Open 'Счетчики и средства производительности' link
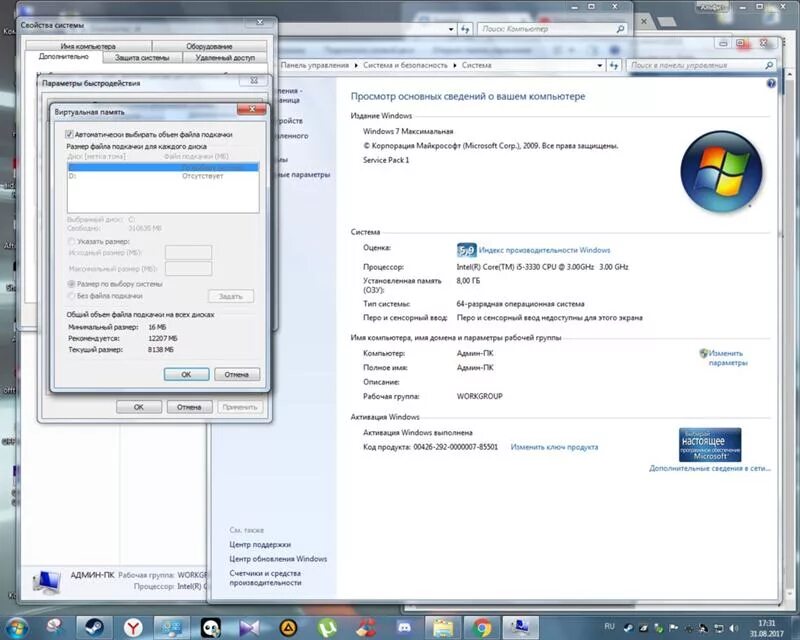 pos(265,578)
